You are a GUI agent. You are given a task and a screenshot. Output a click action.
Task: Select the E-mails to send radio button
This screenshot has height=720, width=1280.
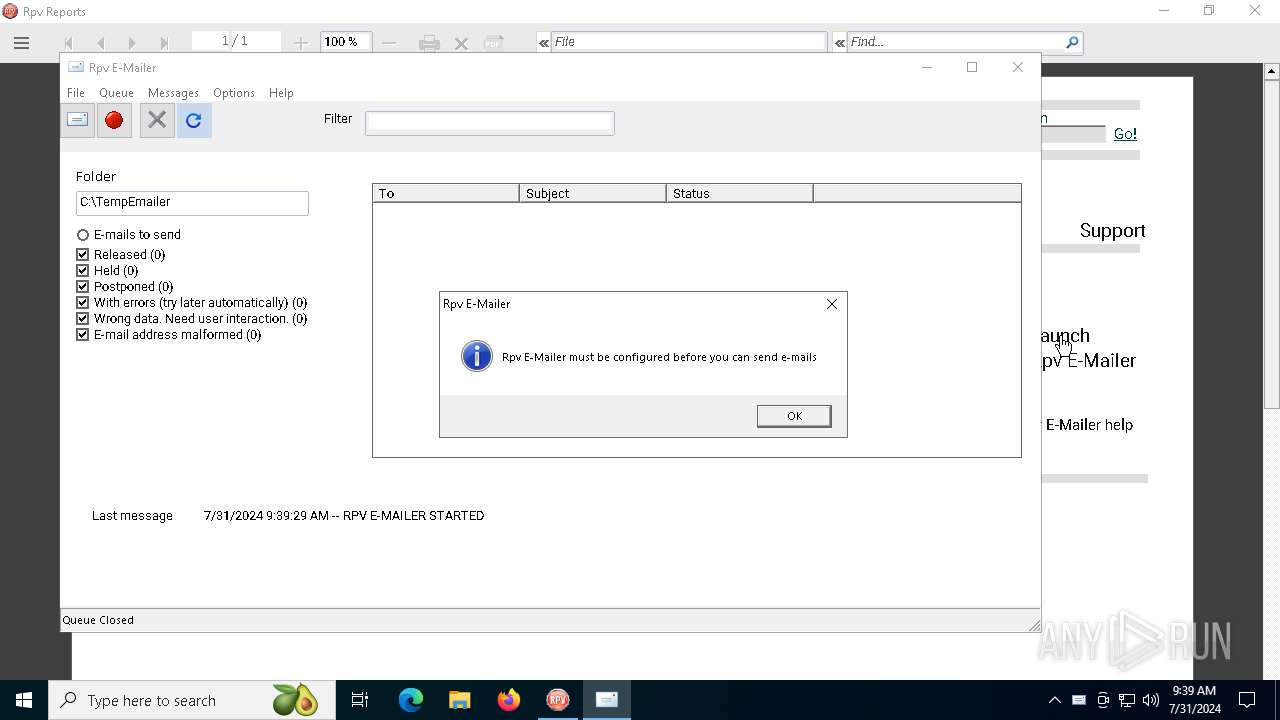click(x=83, y=235)
